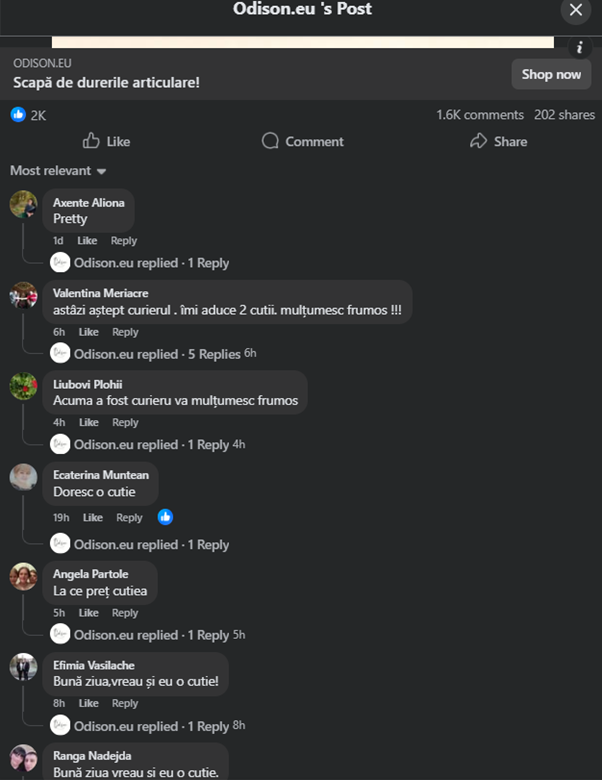Viewport: 602px width, 780px height.
Task: Click the like reaction on Ecaterina Muntean's comment
Action: 165,517
